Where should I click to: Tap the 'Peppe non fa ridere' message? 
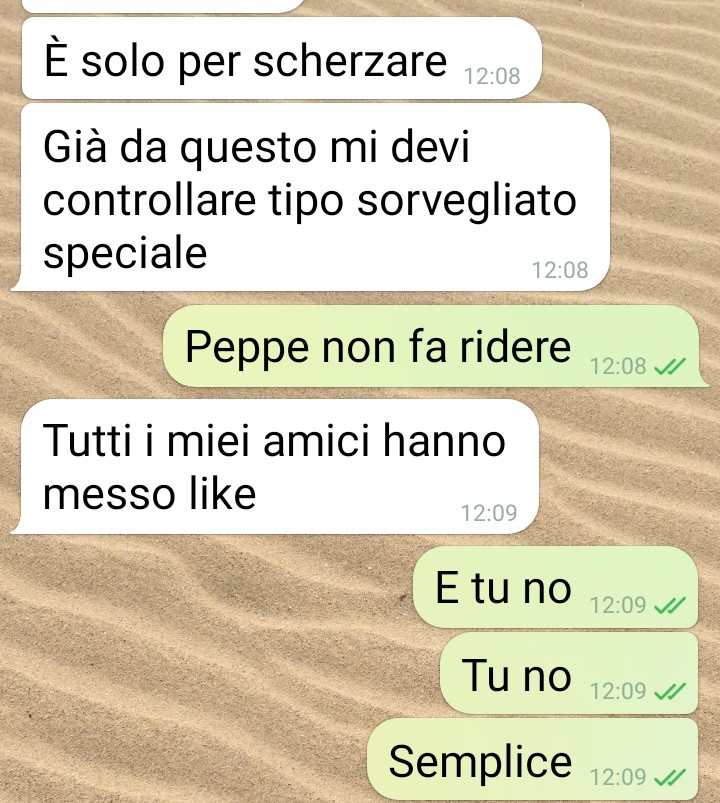point(435,346)
